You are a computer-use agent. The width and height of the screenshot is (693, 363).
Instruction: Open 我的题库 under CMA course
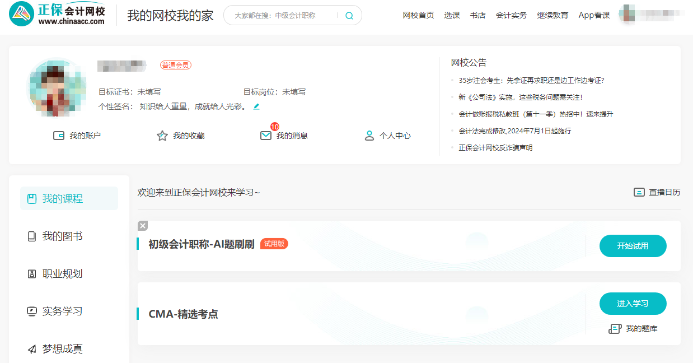(x=633, y=329)
